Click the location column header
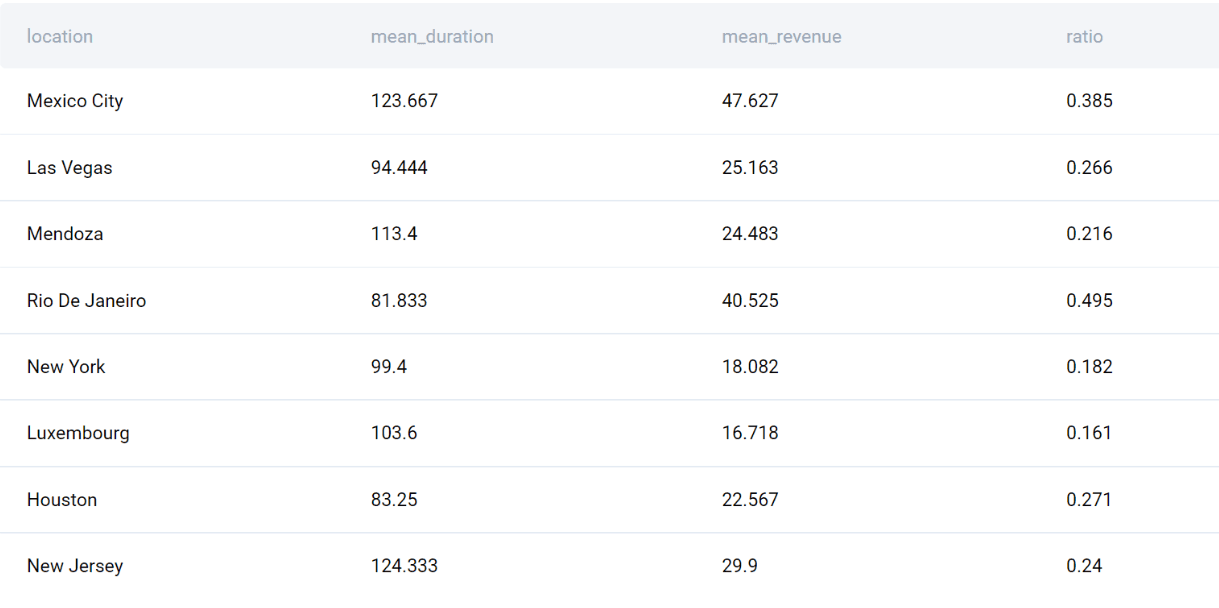The width and height of the screenshot is (1219, 608). pos(60,37)
